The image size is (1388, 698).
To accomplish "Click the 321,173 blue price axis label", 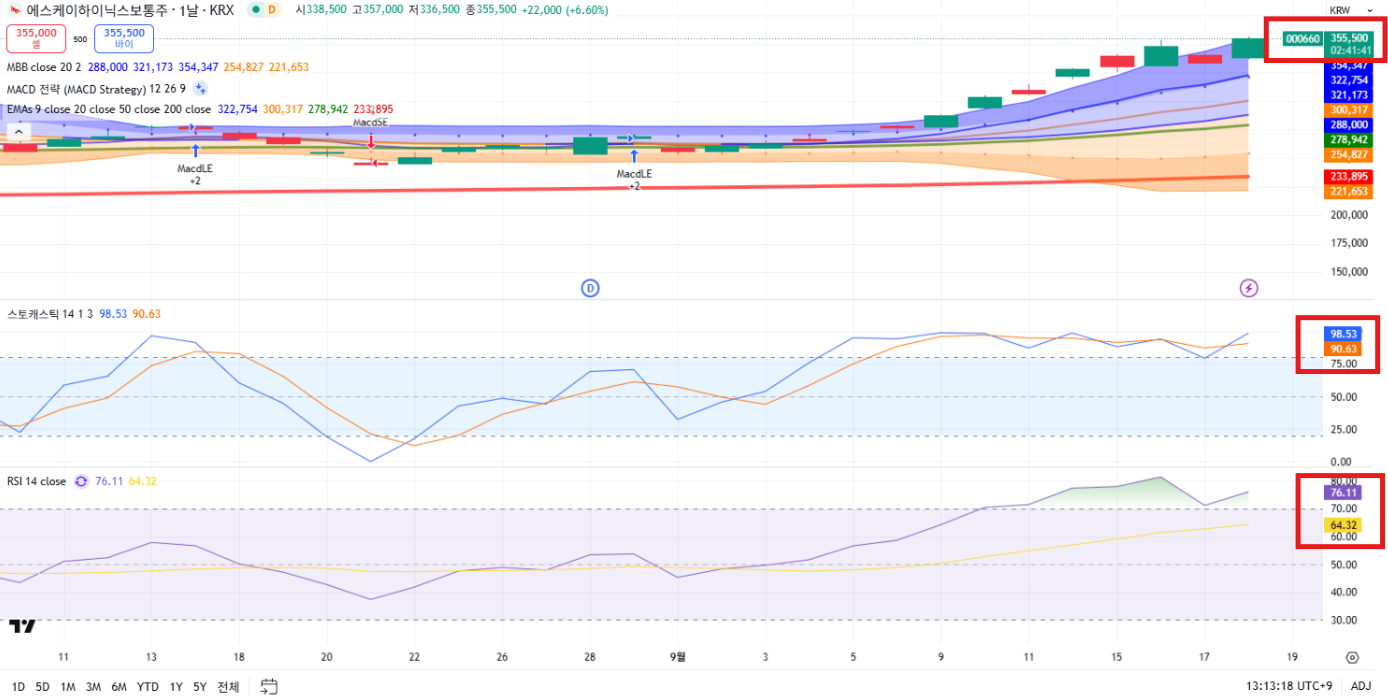I will 1349,95.
